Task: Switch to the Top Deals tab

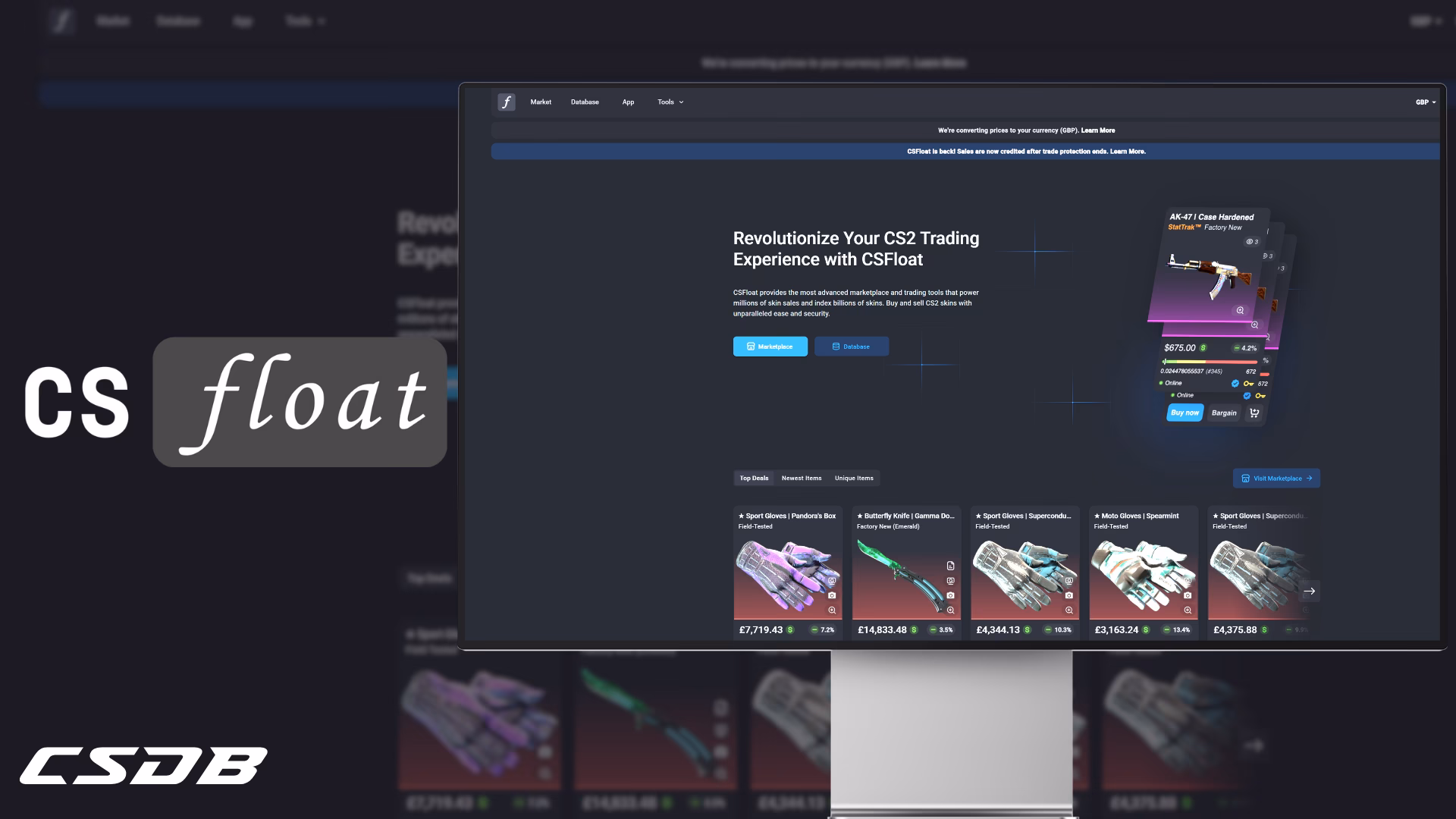Action: pyautogui.click(x=754, y=478)
